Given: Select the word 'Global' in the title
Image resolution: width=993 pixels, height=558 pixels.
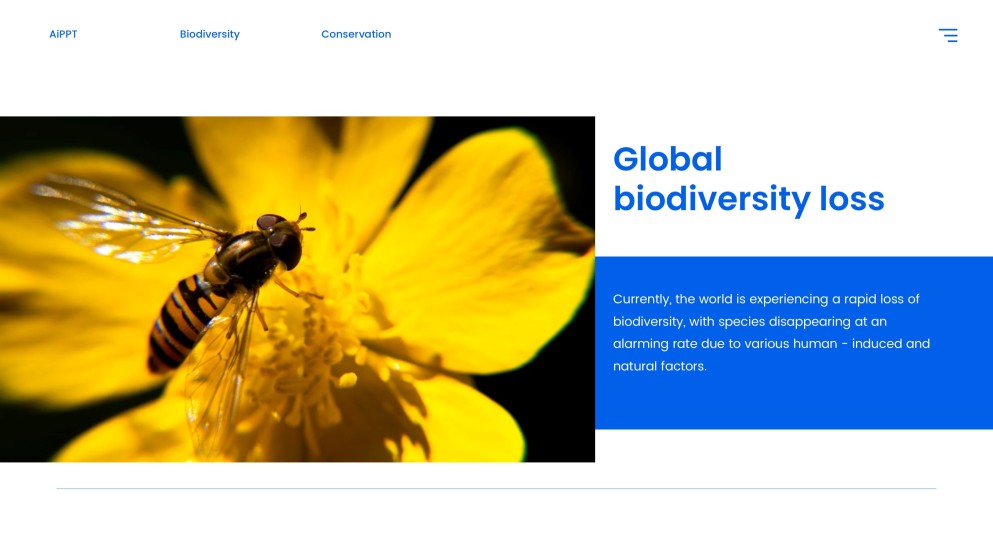Looking at the screenshot, I should (x=667, y=159).
